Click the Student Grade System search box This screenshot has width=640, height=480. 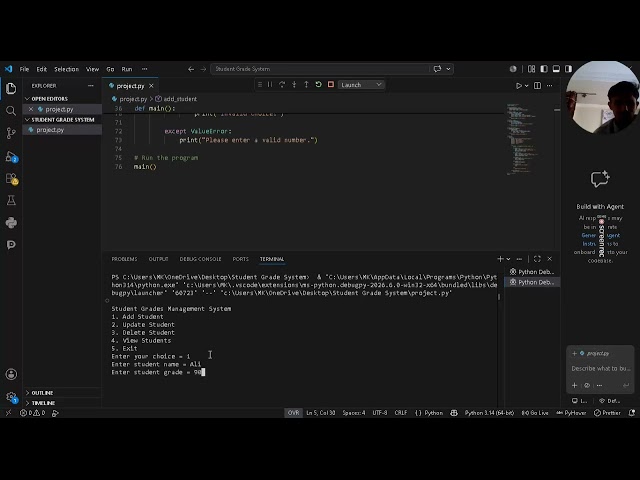(x=320, y=69)
